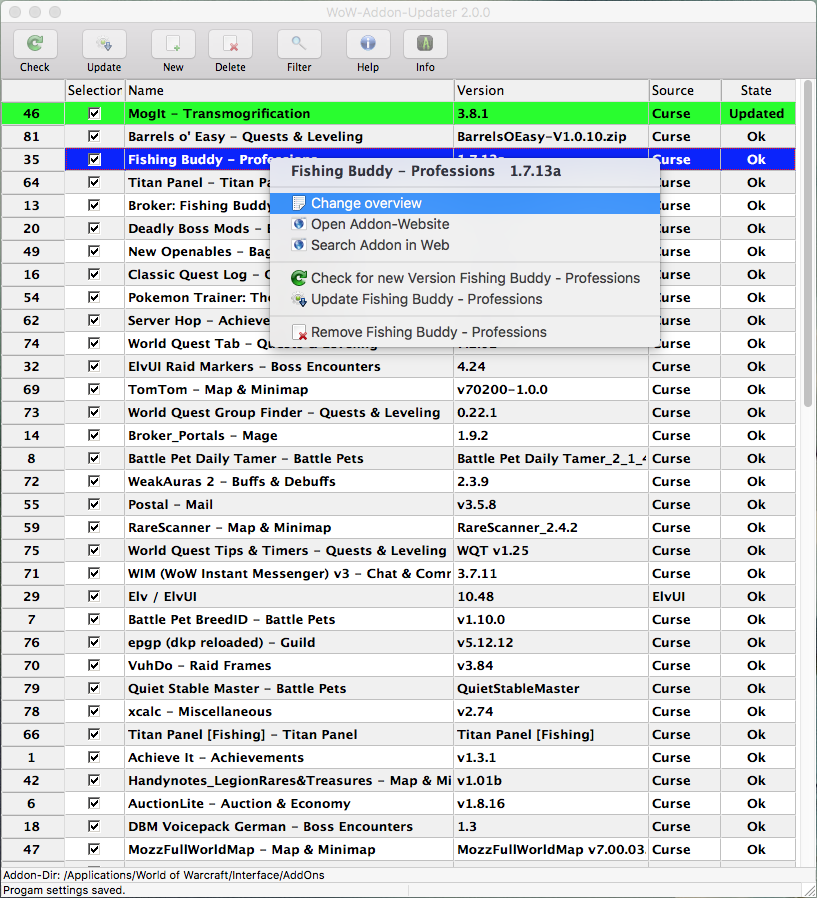Click 'Progam settings saved.' status message
817x898 pixels.
64,890
